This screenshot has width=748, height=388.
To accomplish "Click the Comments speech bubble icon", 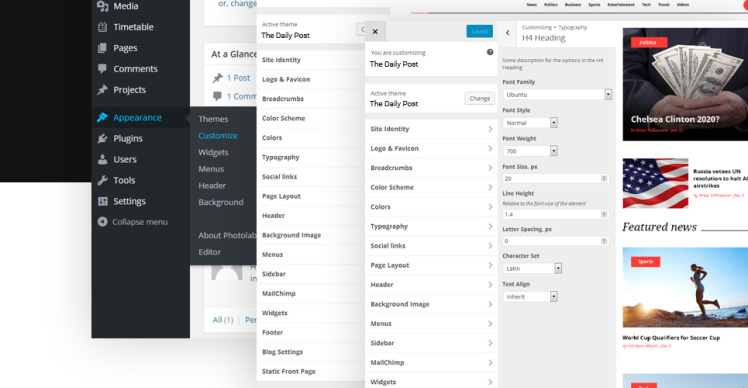I will coord(102,69).
